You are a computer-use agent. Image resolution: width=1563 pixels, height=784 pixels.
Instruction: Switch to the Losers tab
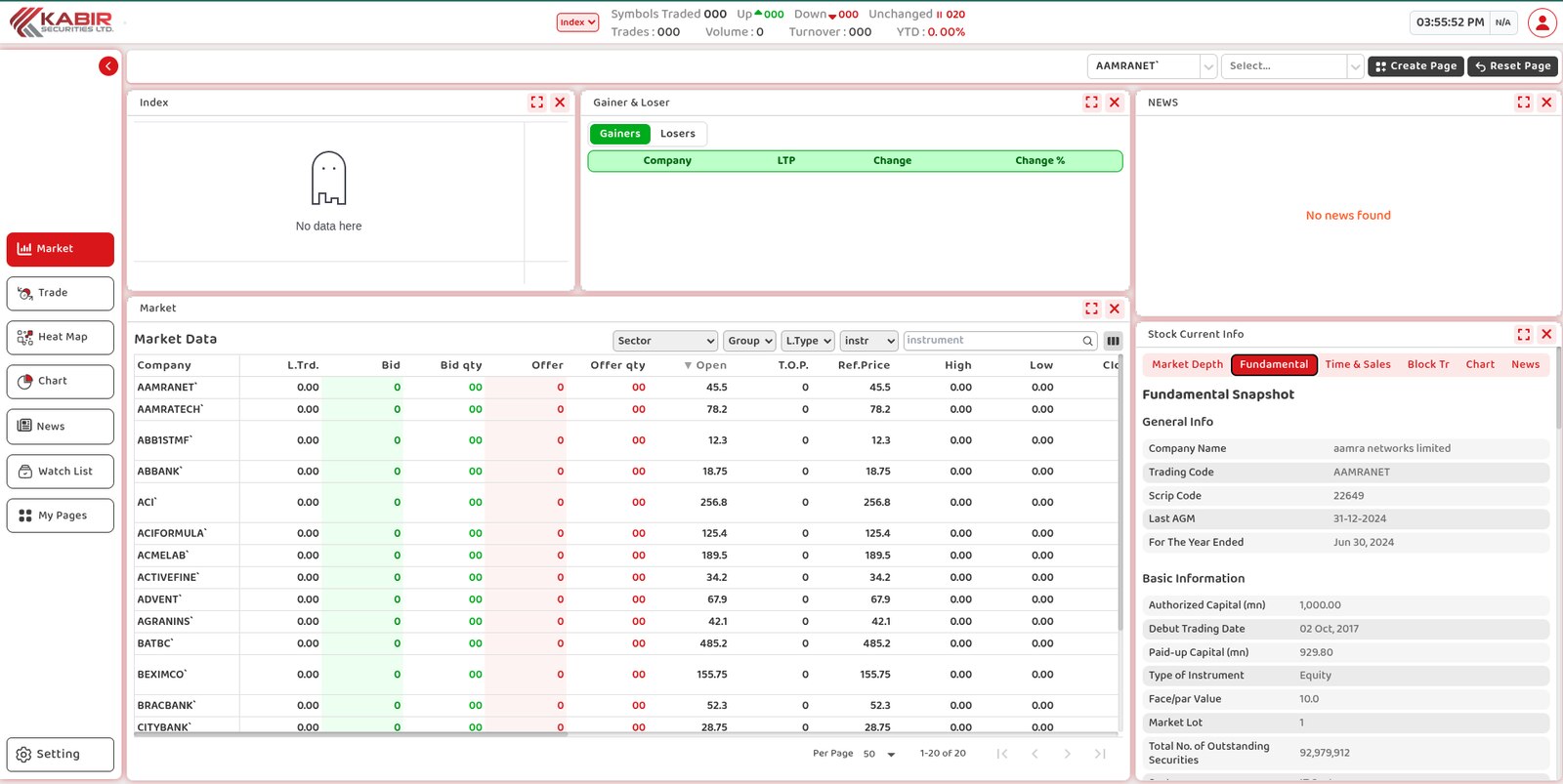[x=678, y=134]
